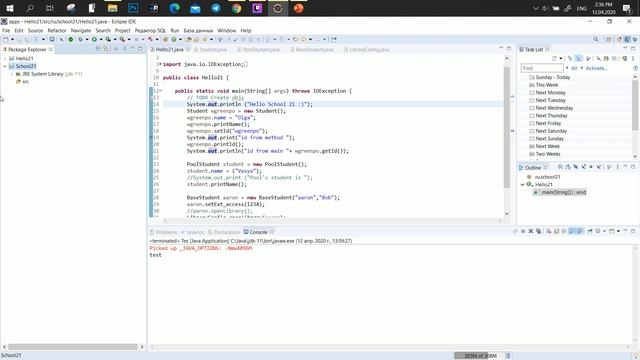
Task: Minimize the Package Explorer view
Action: point(132,49)
